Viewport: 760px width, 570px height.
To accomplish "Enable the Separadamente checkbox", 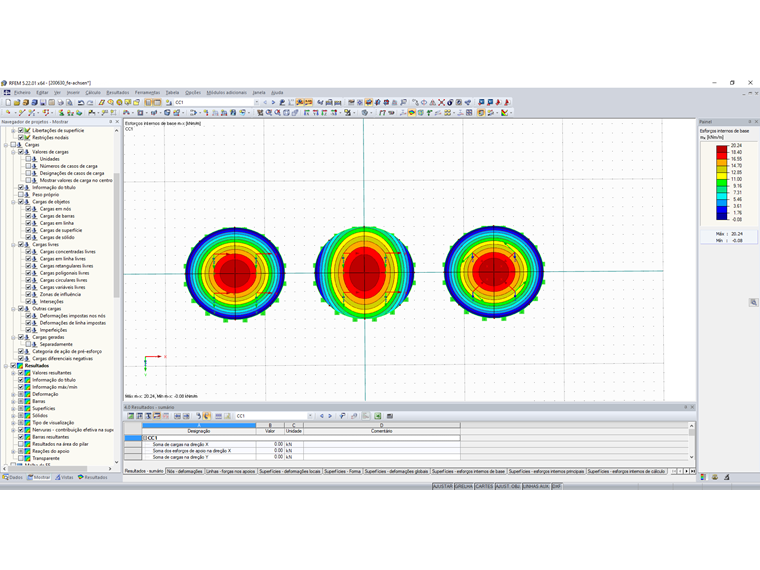I will coord(28,344).
